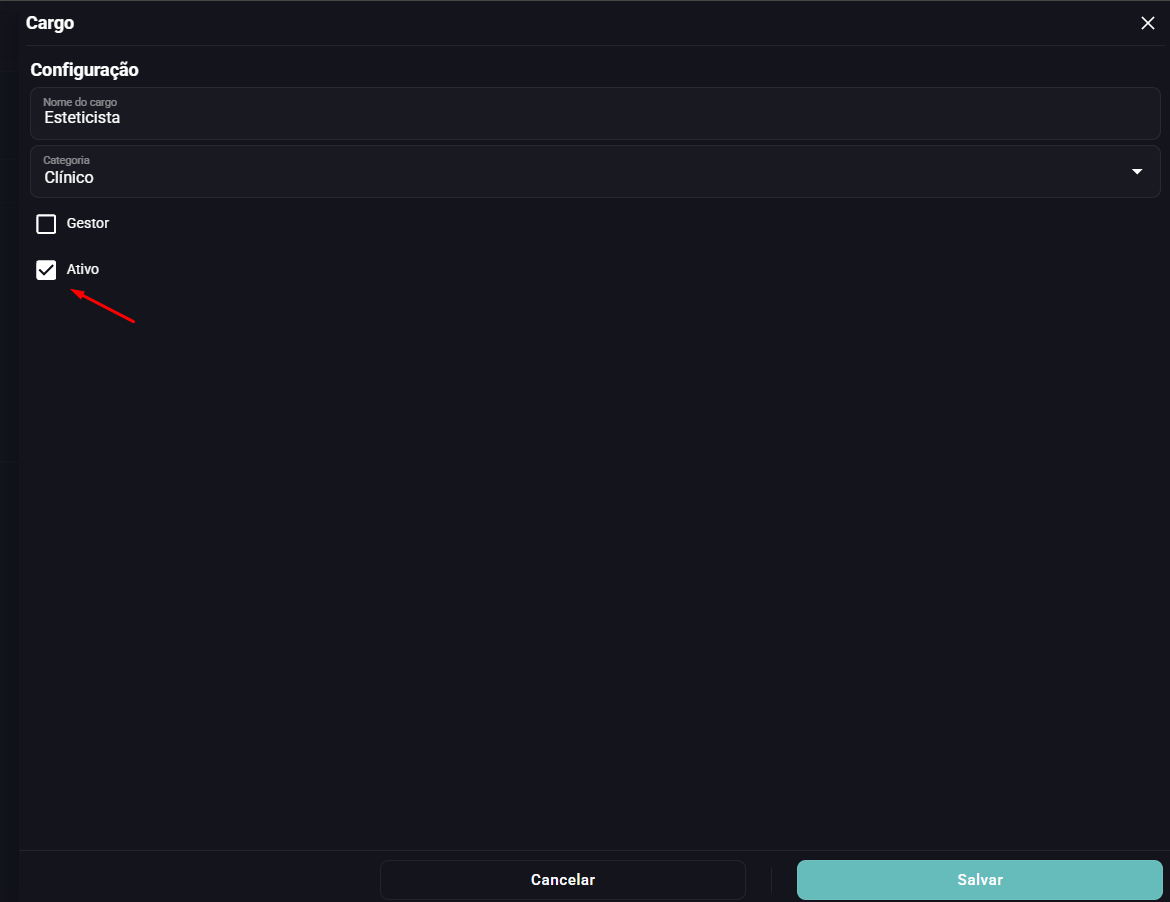The image size is (1170, 902).
Task: Click the empty dialog area below Ativo
Action: 595,567
